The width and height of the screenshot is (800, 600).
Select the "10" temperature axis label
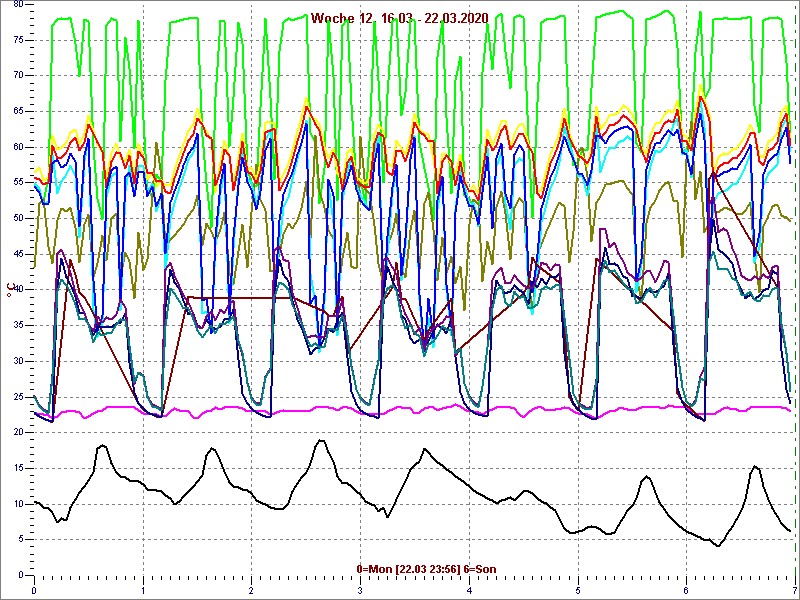click(18, 504)
